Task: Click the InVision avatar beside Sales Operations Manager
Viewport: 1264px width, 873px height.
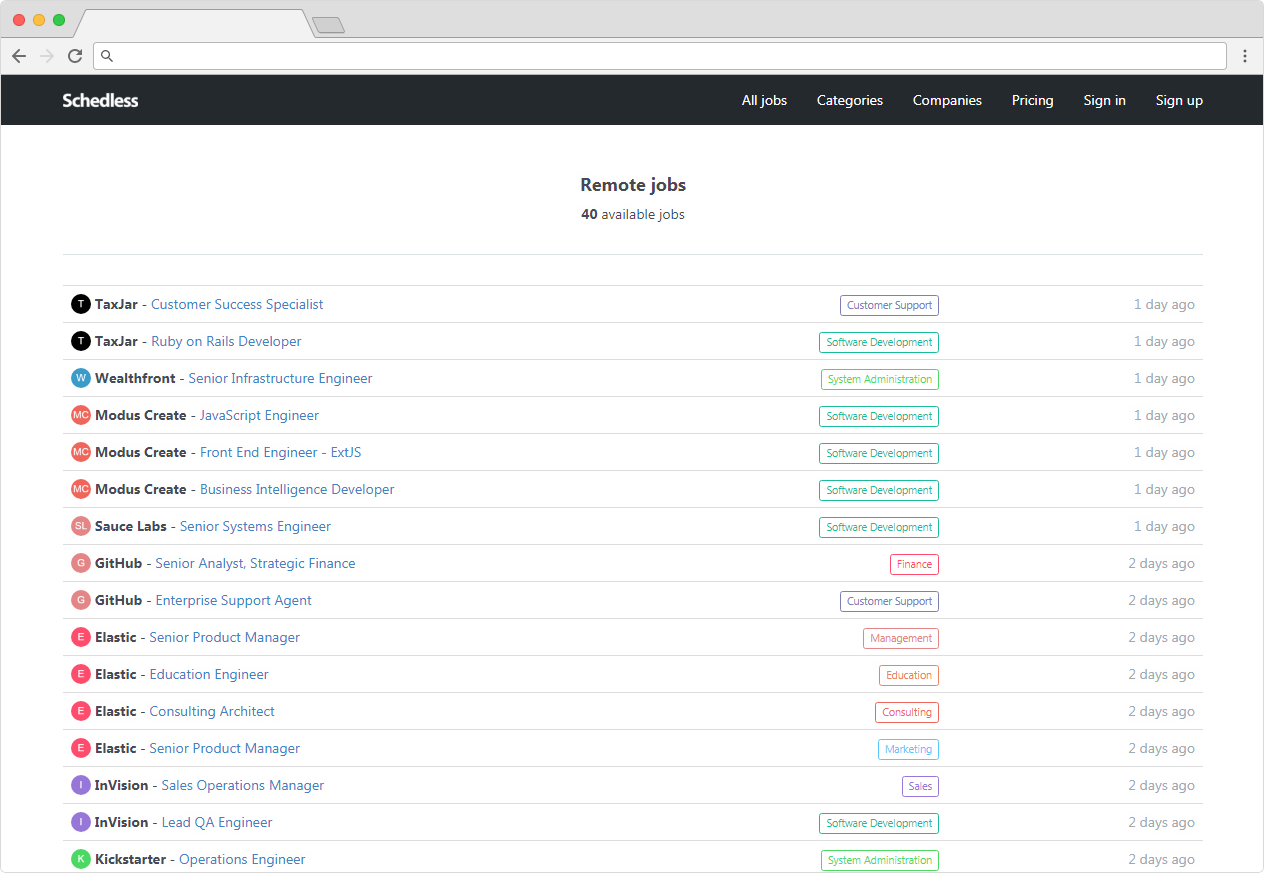Action: coord(81,785)
